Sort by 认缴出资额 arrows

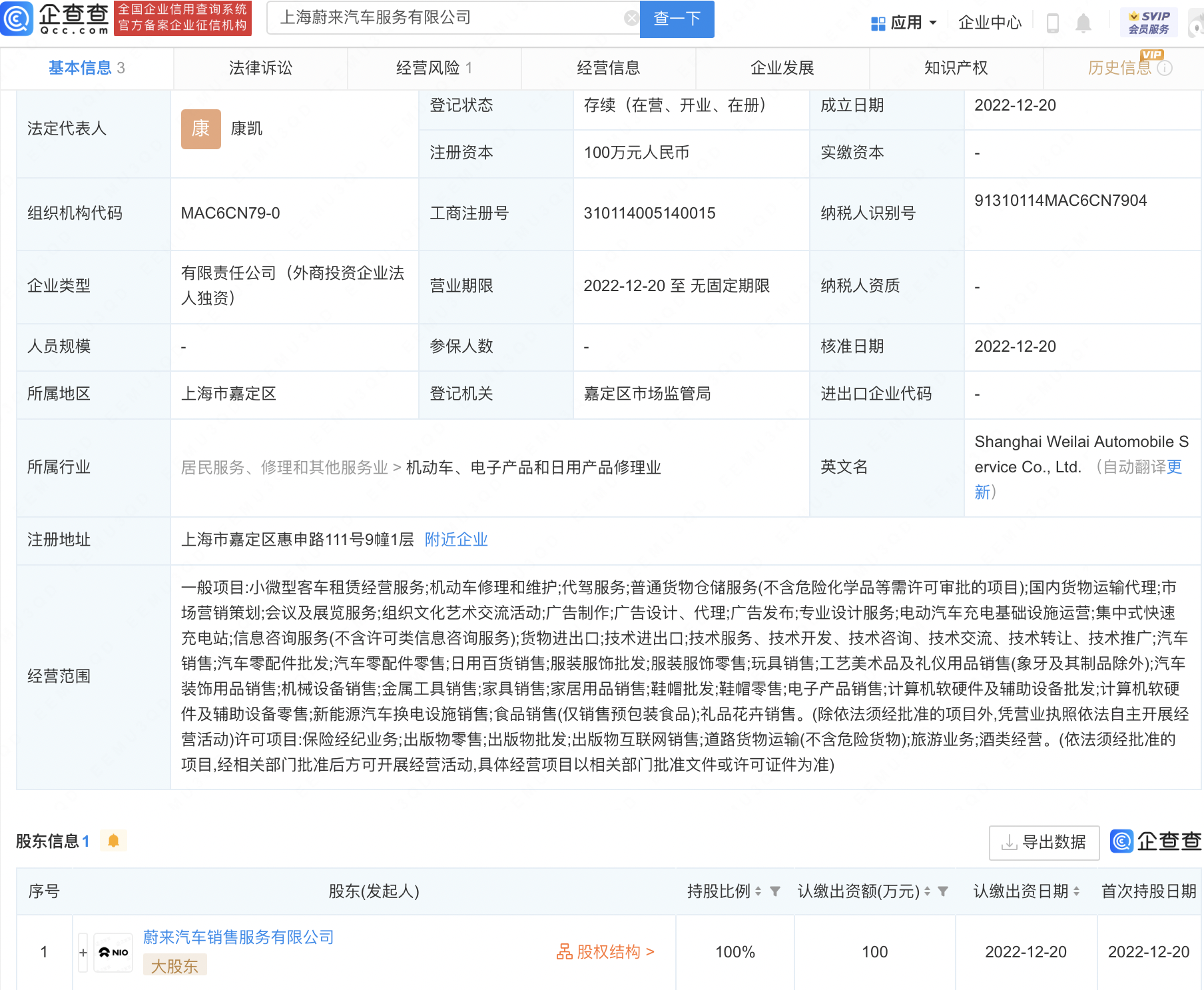point(927,891)
